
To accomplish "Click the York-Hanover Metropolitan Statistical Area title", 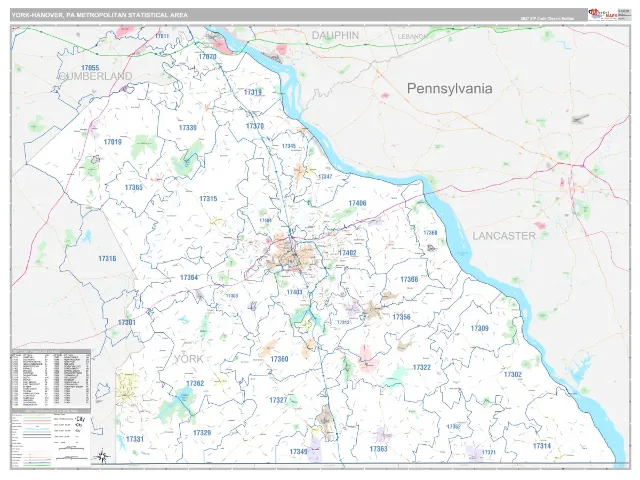I will click(100, 15).
